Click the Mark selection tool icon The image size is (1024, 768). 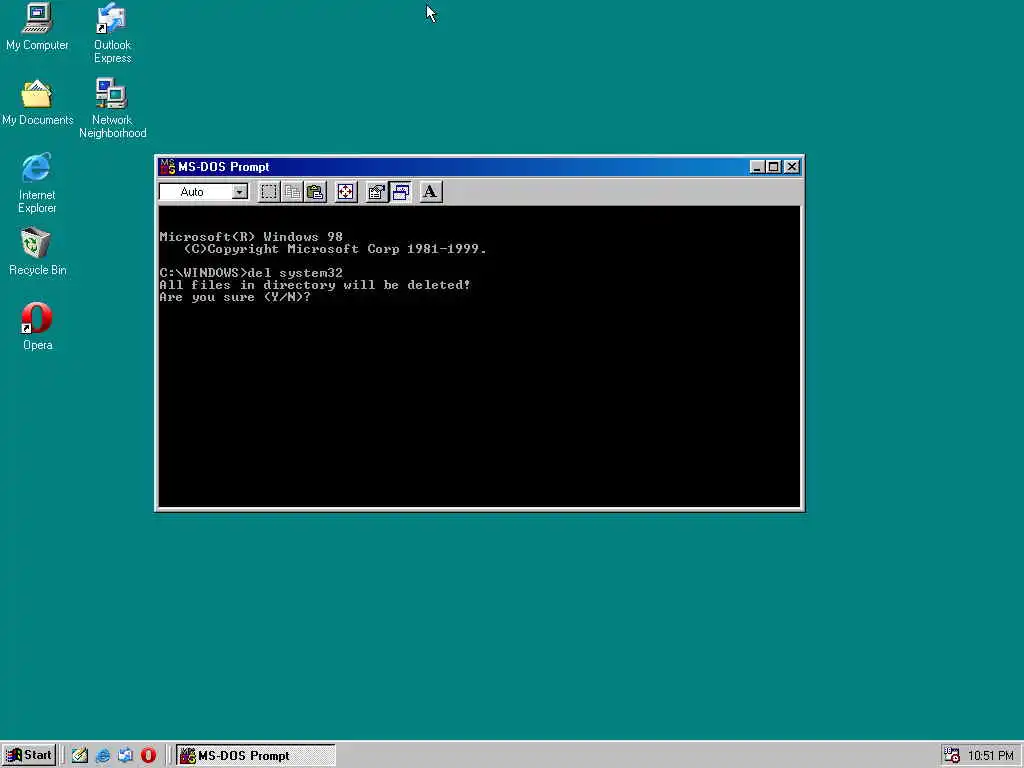(x=268, y=192)
